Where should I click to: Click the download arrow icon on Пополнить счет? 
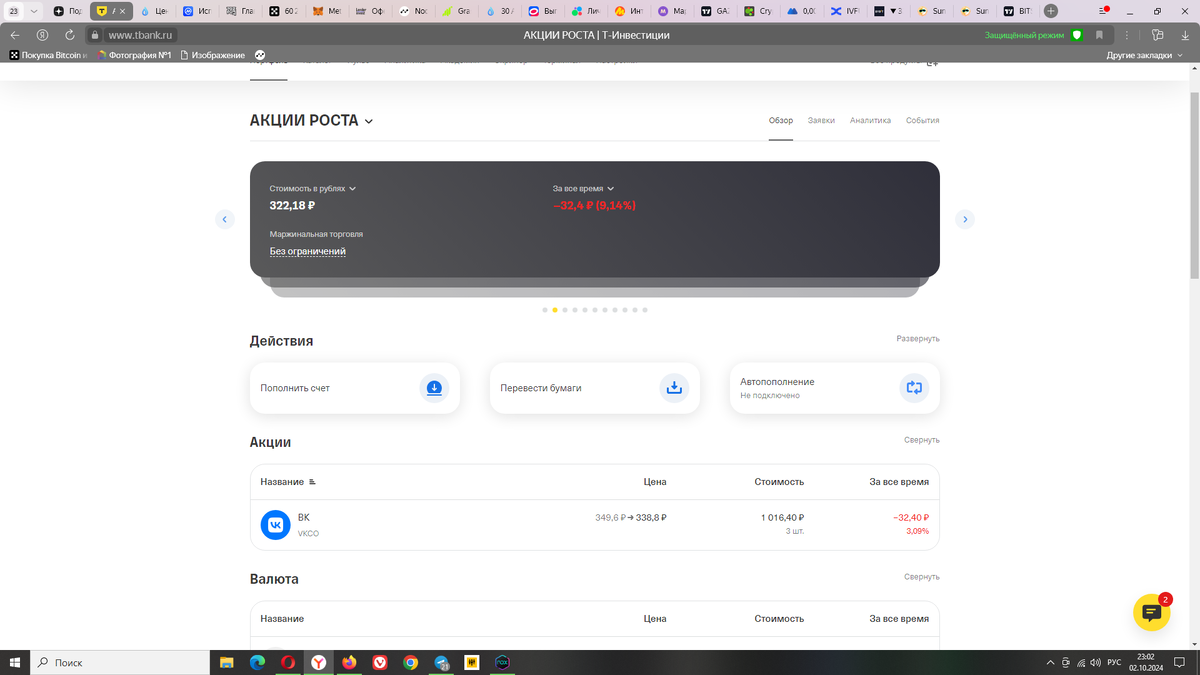[x=434, y=387]
